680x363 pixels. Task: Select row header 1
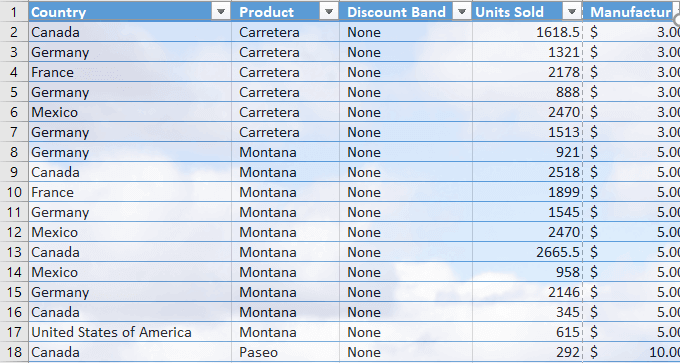14,12
